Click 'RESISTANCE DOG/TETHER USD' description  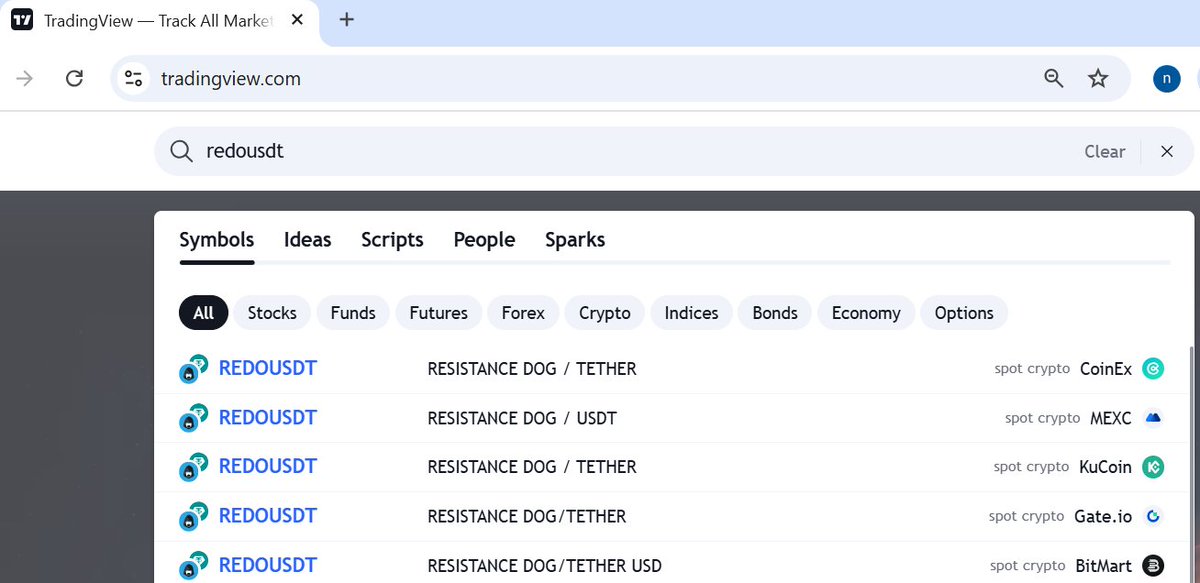544,566
